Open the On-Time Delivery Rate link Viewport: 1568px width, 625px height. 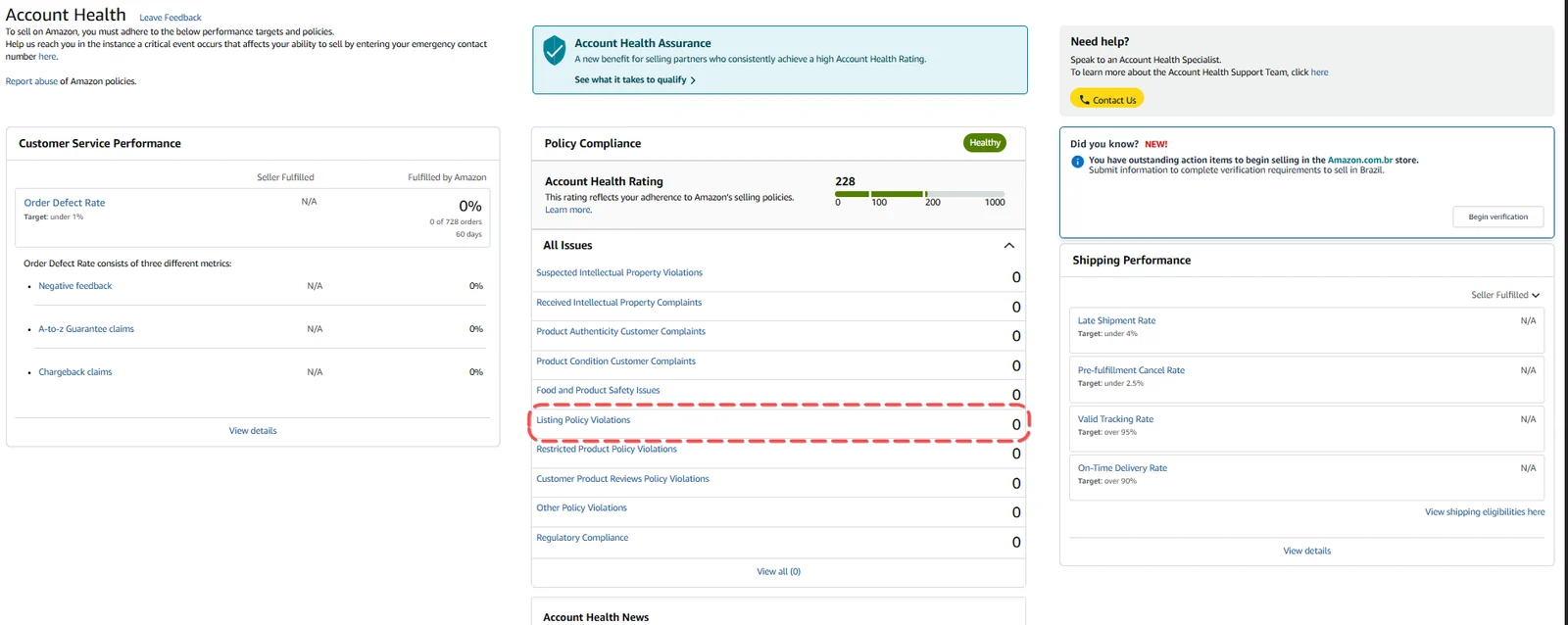(x=1122, y=468)
